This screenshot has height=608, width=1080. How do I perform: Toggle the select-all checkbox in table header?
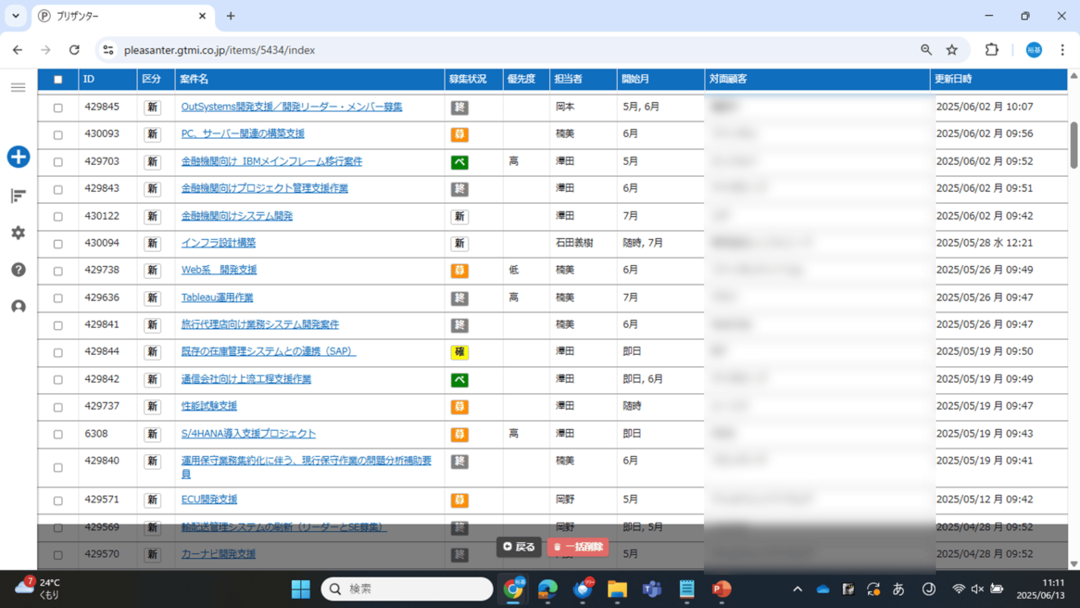[58, 80]
